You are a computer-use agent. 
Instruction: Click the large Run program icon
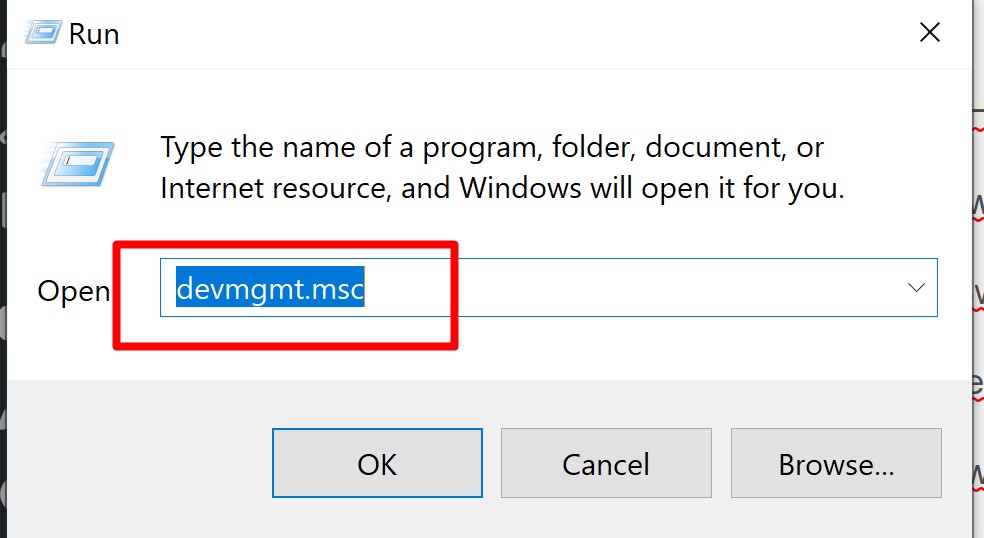pyautogui.click(x=77, y=162)
